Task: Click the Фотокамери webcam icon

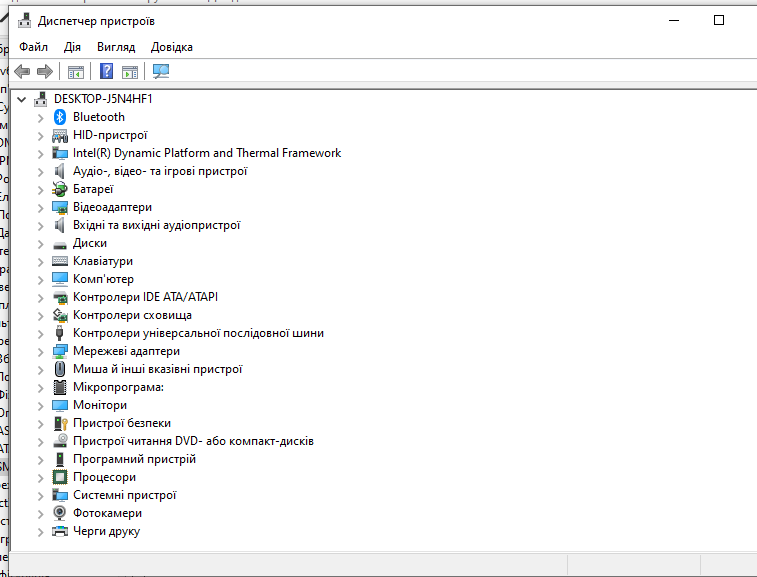Action: (x=60, y=513)
